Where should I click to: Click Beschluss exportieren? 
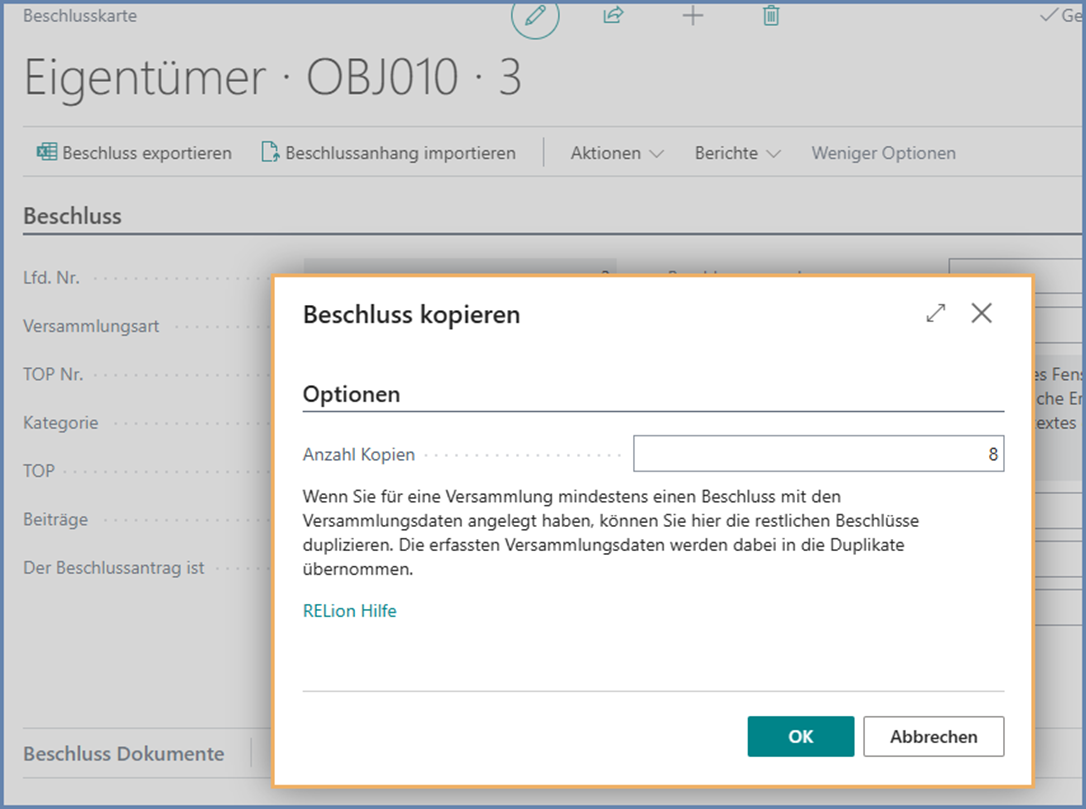pos(134,153)
